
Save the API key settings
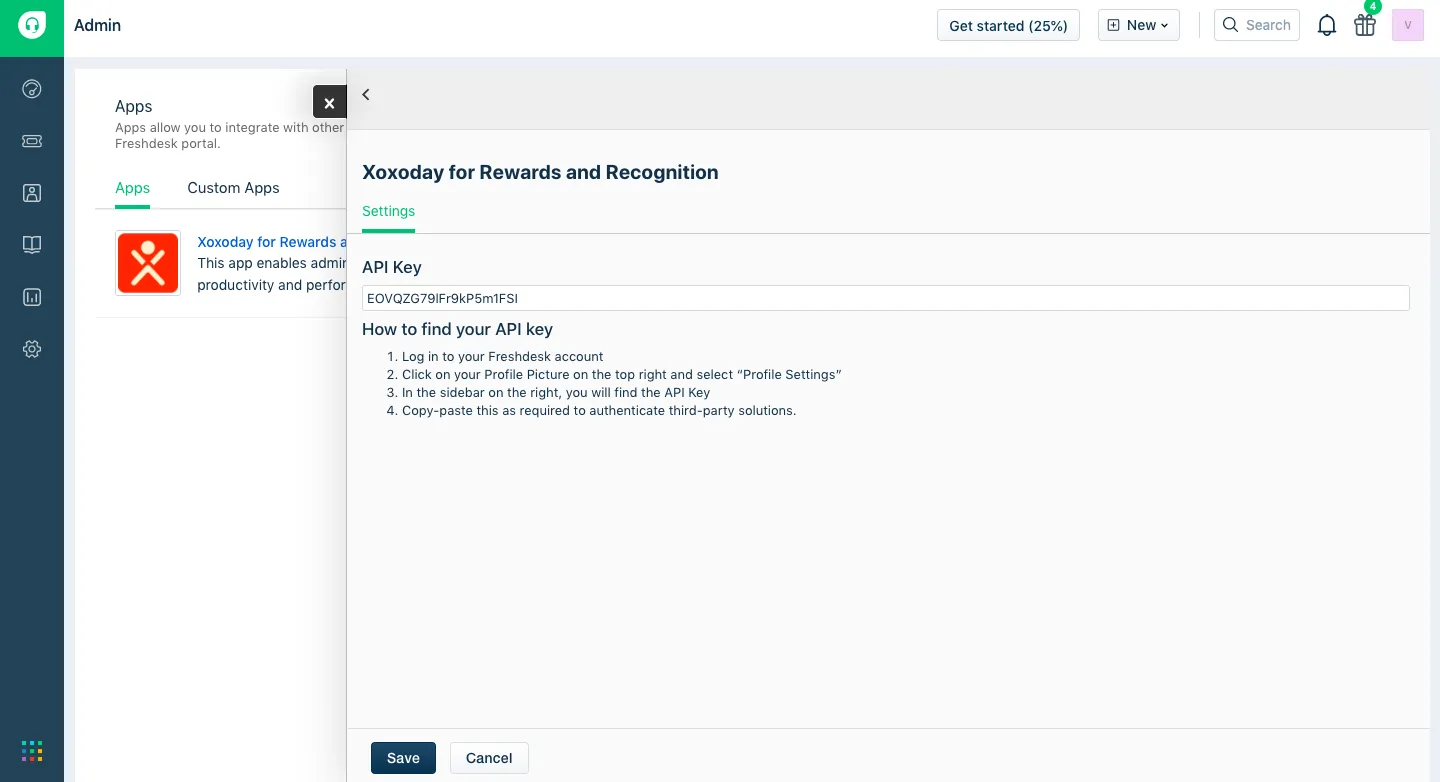coord(403,758)
